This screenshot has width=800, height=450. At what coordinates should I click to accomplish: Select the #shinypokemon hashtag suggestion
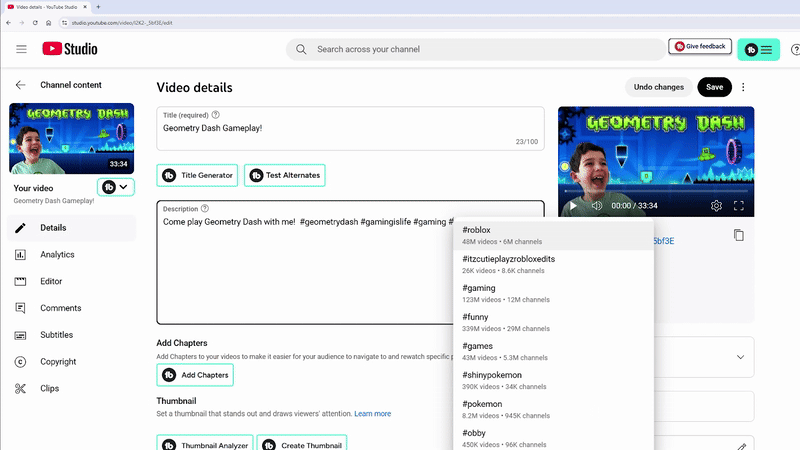[553, 381]
